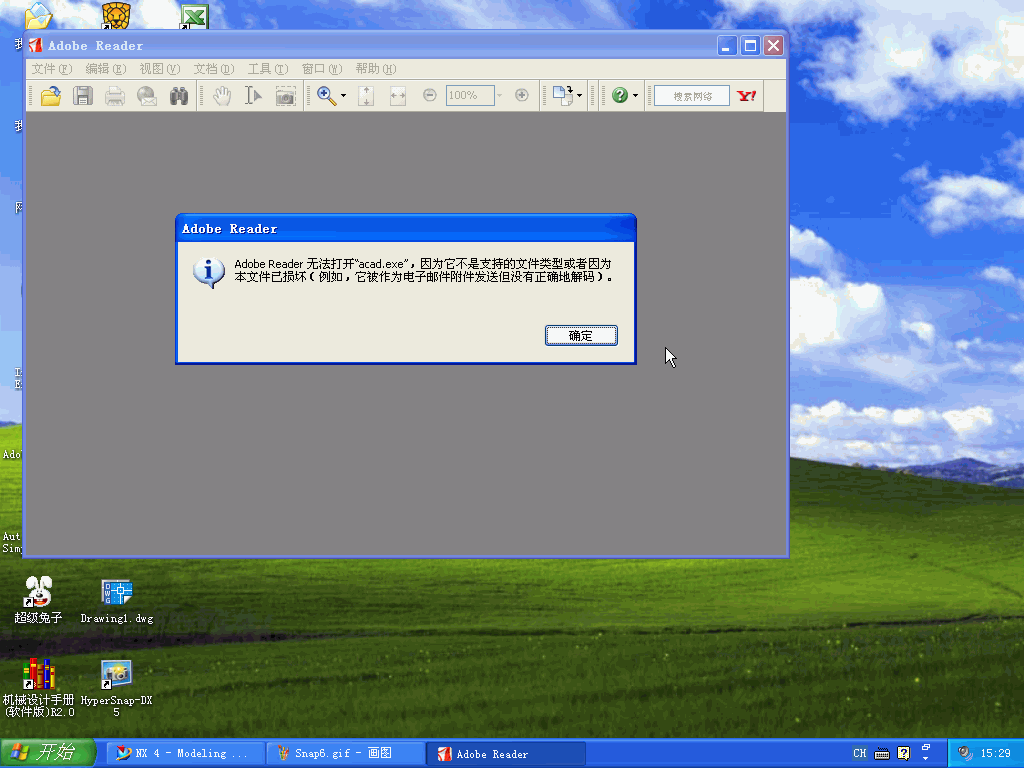Open dropdown arrow beside page conversion icon
Screen dimensions: 1024x768
[x=579, y=96]
